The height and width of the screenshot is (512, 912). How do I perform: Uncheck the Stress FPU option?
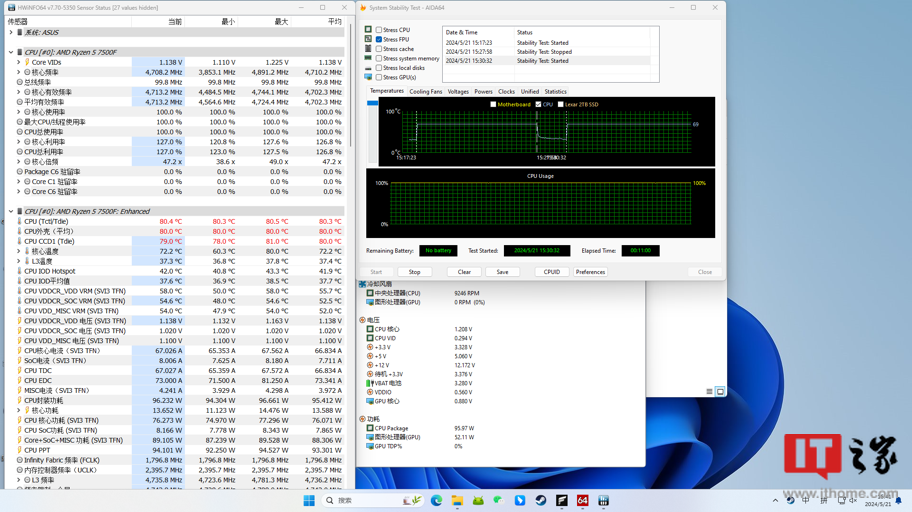pos(378,40)
